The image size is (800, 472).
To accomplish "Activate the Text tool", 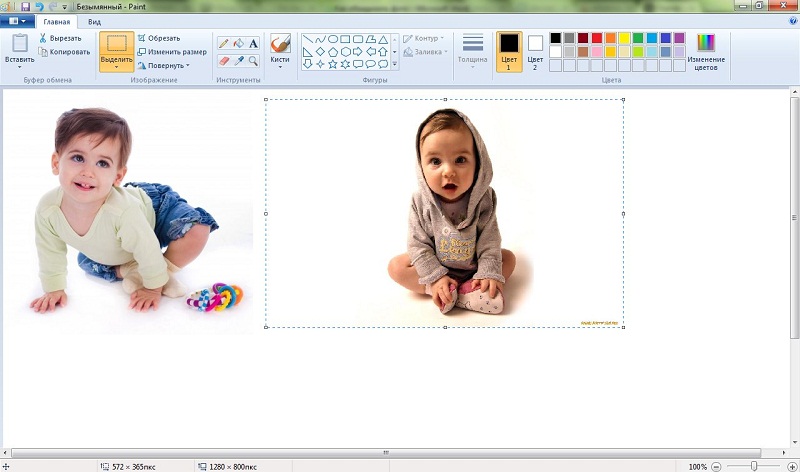I will point(253,44).
